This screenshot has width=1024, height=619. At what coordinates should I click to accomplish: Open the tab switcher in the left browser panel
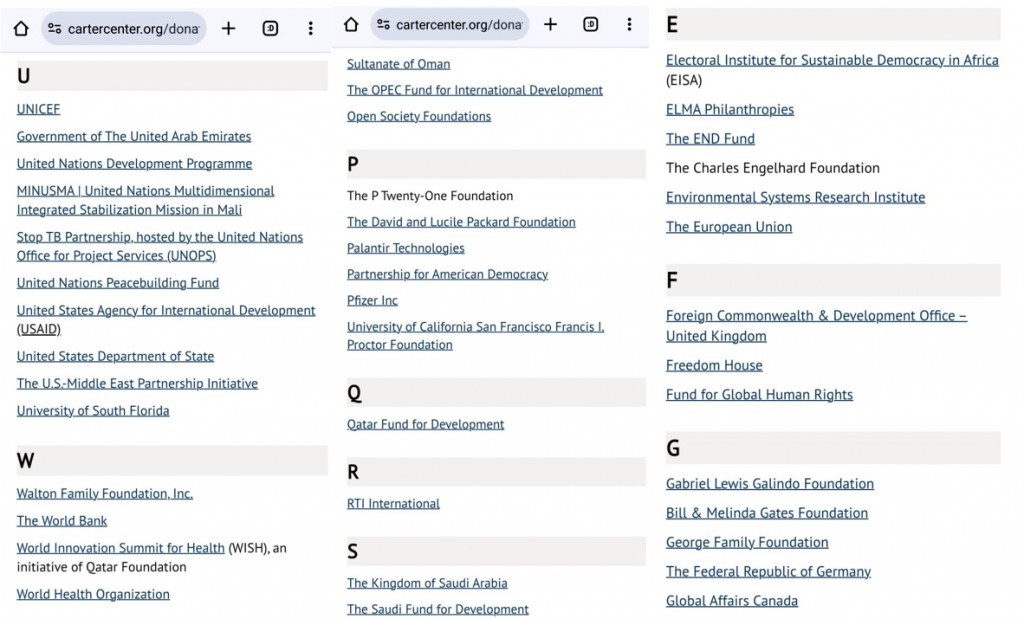270,29
